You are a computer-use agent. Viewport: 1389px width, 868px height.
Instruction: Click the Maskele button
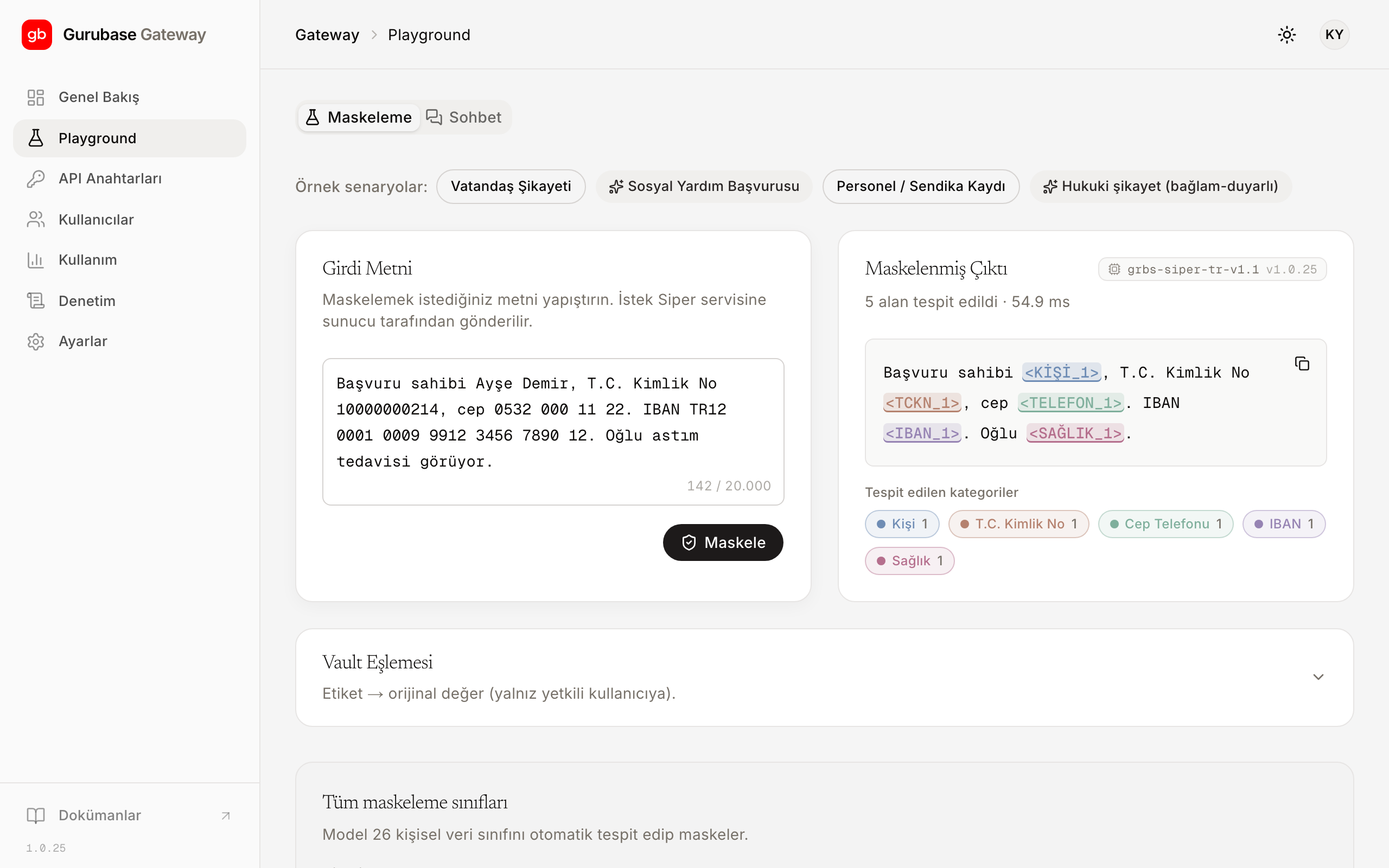[723, 542]
